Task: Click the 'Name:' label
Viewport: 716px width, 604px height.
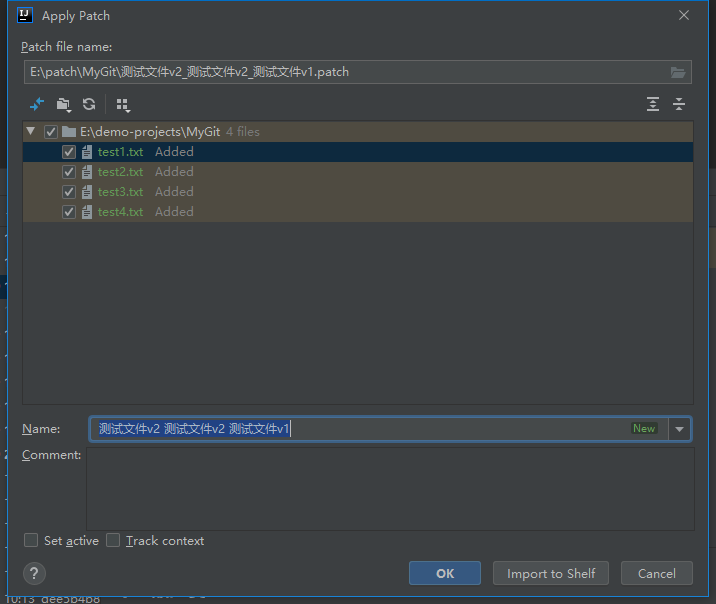Action: tap(41, 429)
